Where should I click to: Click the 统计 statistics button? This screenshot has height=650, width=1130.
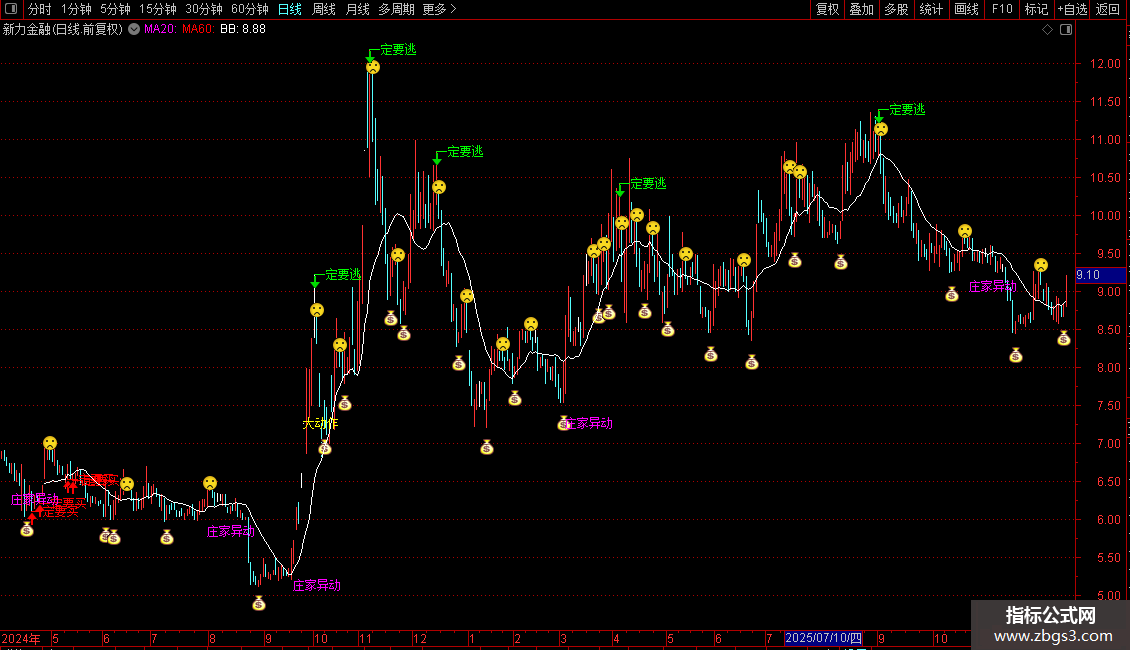[930, 9]
